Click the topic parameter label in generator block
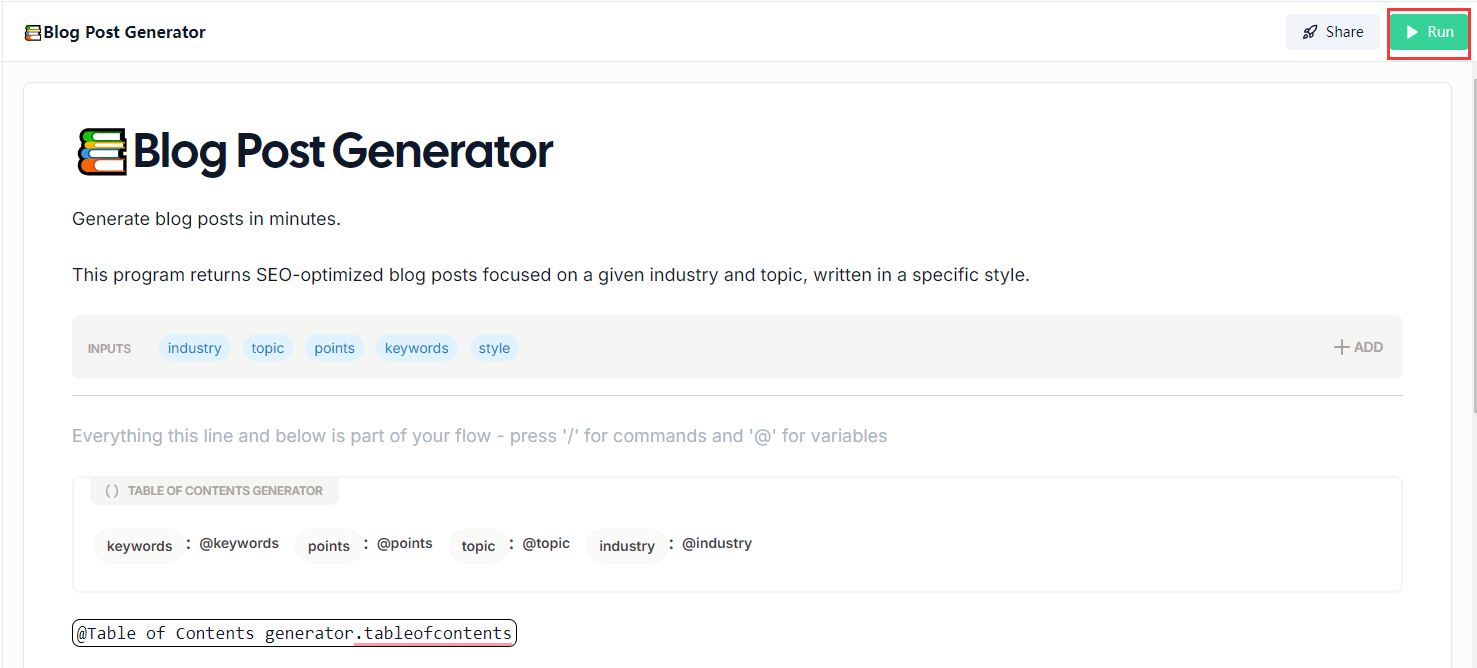Image resolution: width=1477 pixels, height=668 pixels. (478, 546)
